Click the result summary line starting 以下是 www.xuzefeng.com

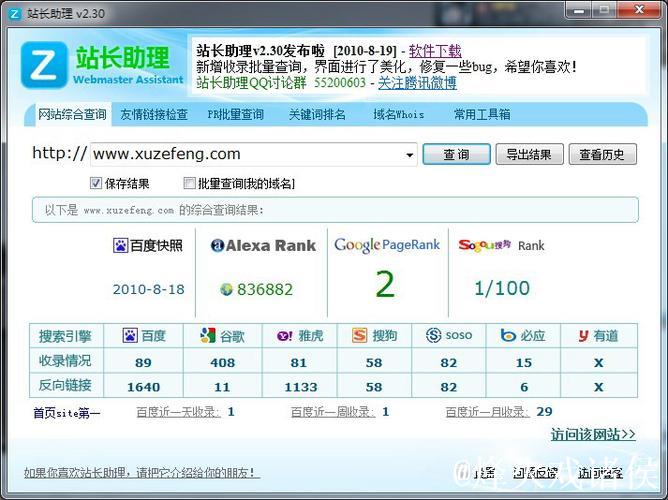[154, 210]
